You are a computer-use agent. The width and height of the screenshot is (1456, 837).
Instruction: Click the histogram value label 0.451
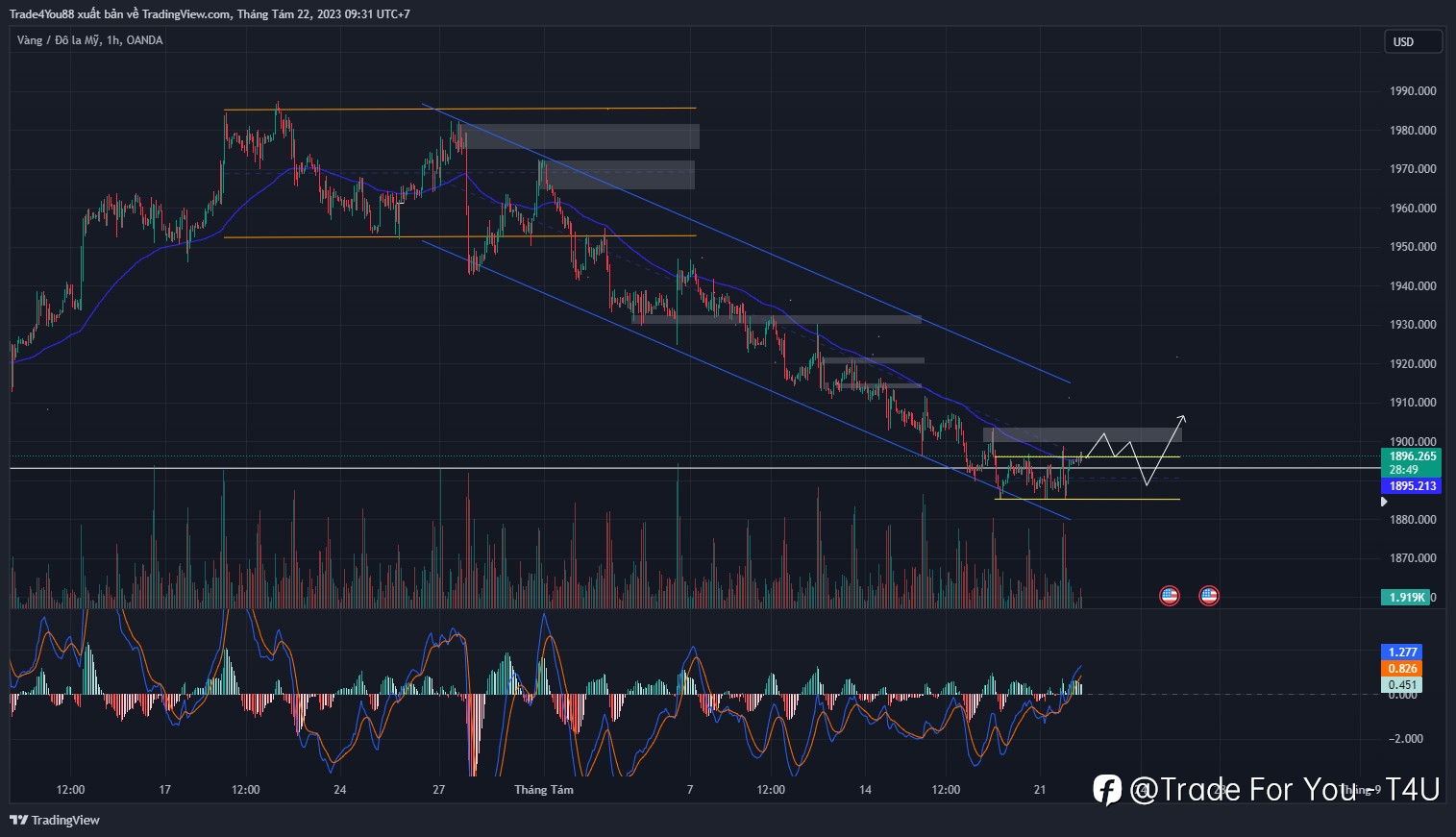[1402, 685]
